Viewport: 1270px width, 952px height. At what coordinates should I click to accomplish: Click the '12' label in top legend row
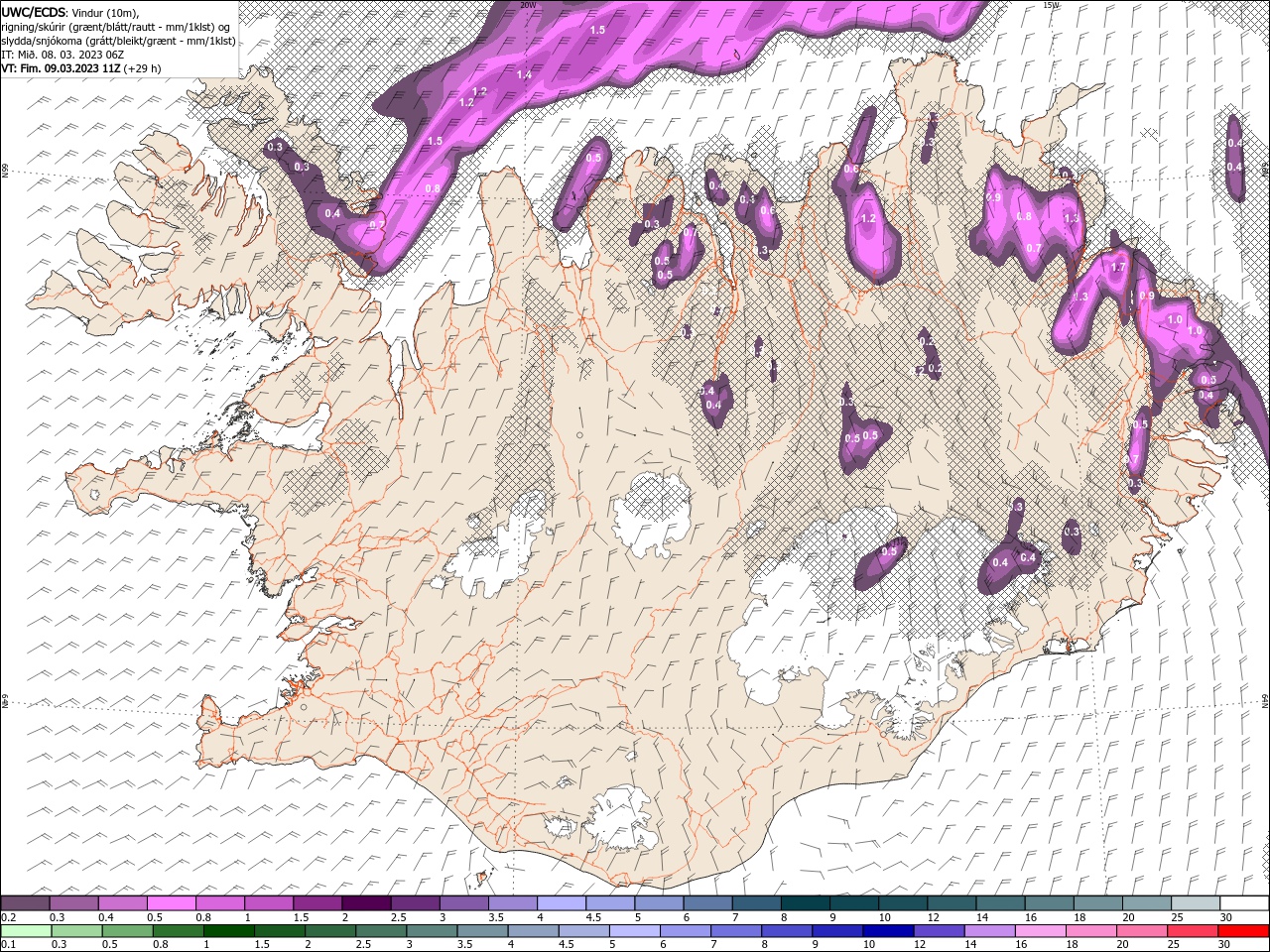[934, 917]
